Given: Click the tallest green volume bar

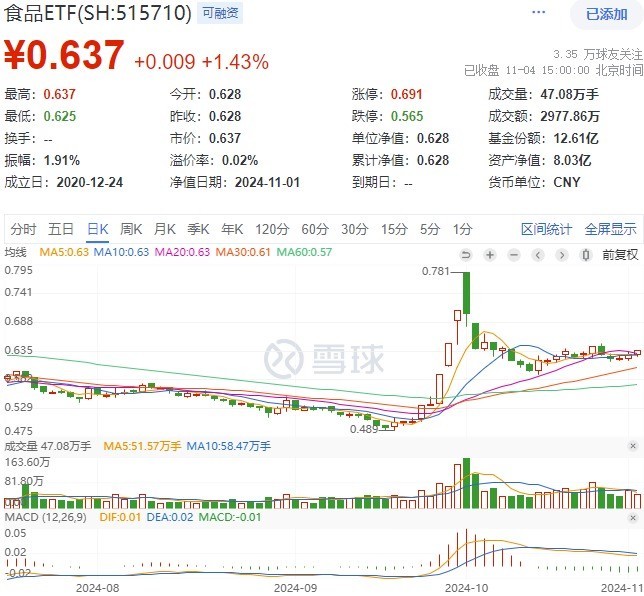Looking at the screenshot, I should click(466, 483).
